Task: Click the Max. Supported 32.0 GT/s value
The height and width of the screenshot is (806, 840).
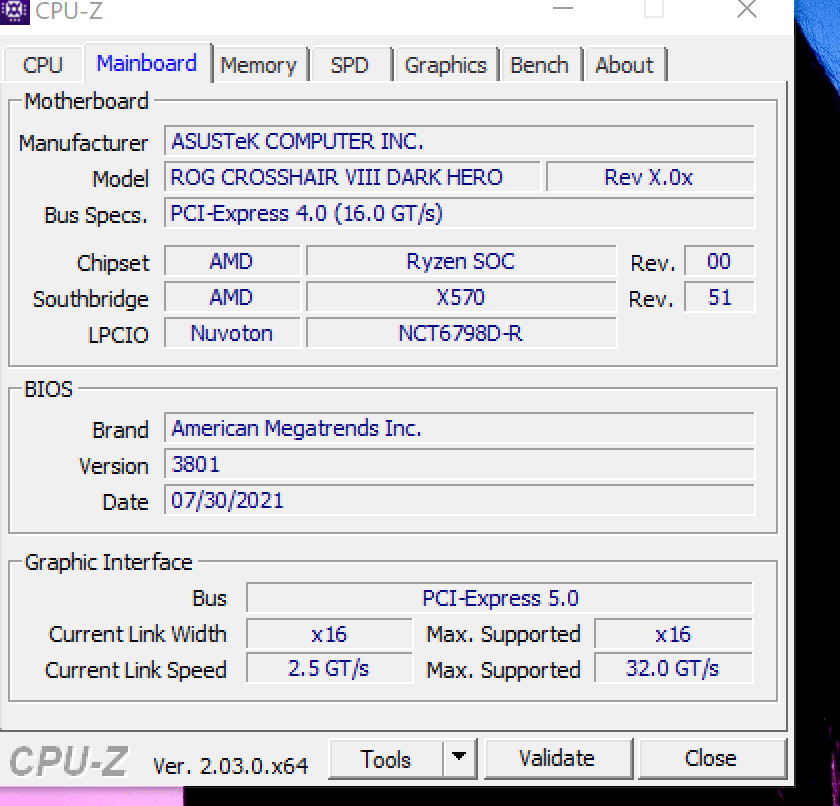Action: [673, 668]
